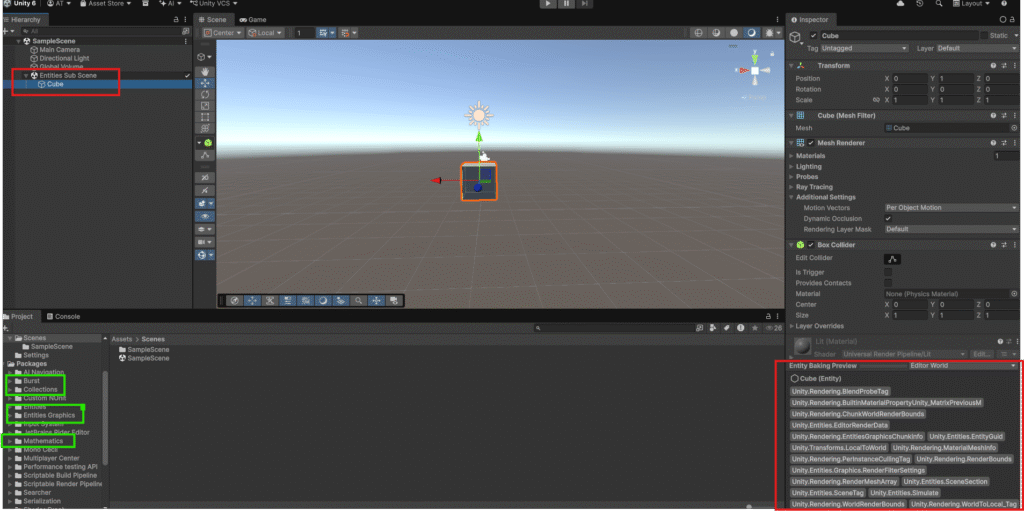Viewport: 1024px width, 511px height.
Task: Toggle the scene visibility eye overlay icon
Action: click(x=205, y=216)
